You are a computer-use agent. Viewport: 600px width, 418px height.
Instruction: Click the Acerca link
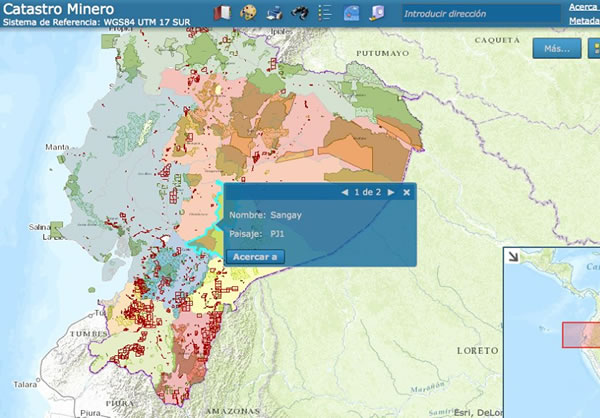coord(583,6)
